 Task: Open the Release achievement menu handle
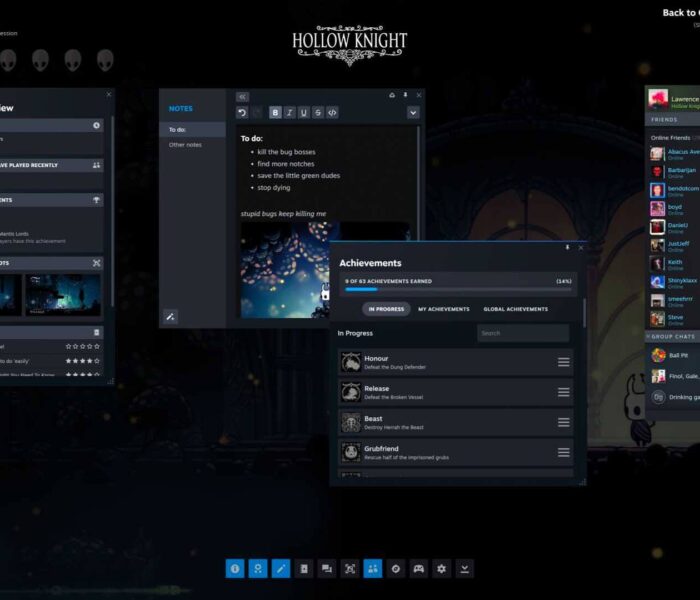click(x=563, y=392)
